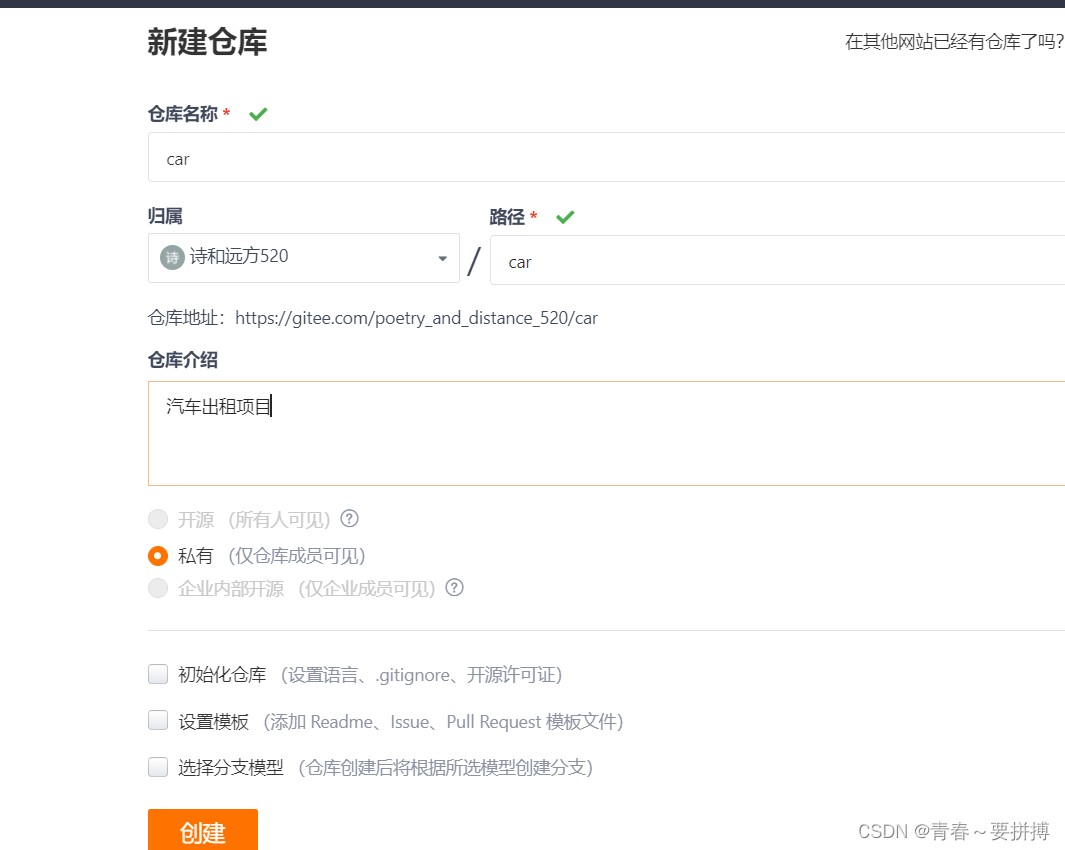The width and height of the screenshot is (1065, 850).
Task: Select the 企业内部开源 radio button
Action: tap(158, 588)
